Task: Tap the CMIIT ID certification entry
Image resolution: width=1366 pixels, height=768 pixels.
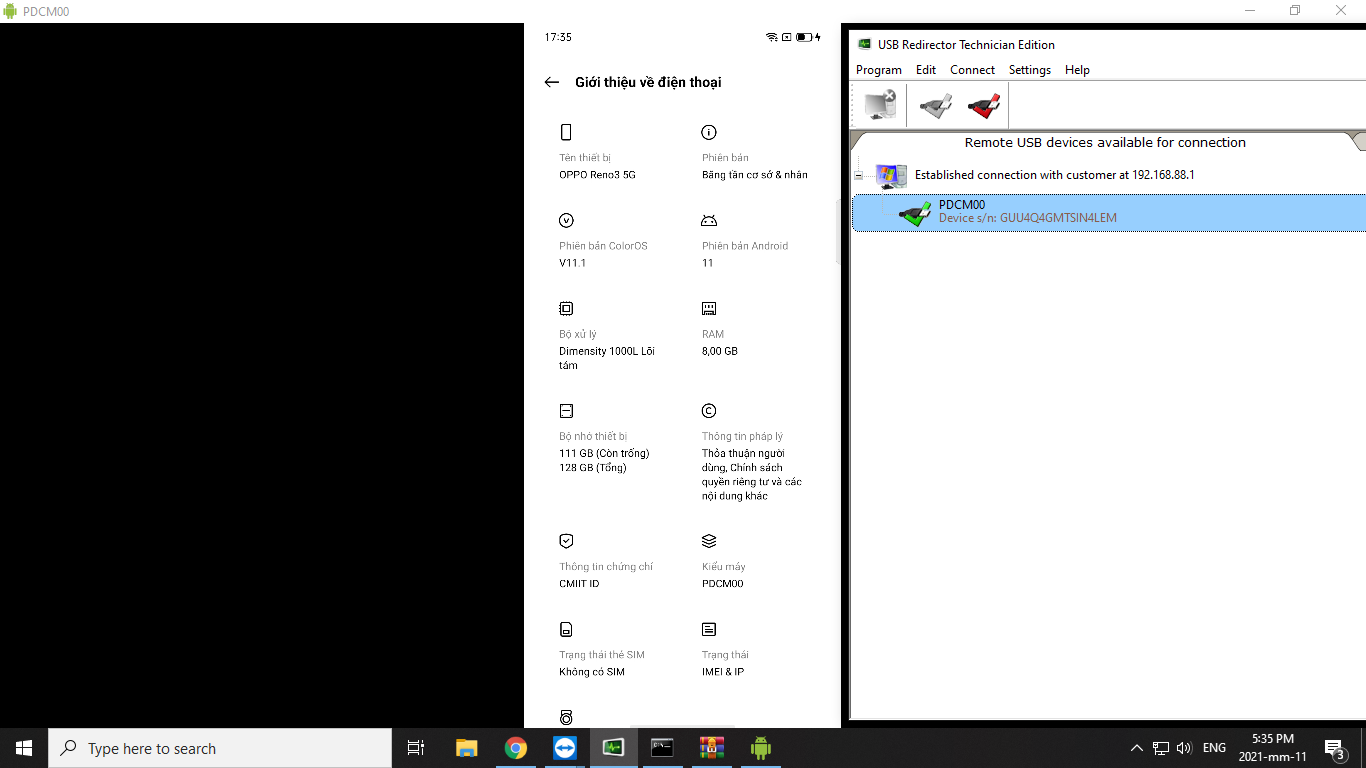Action: [579, 584]
